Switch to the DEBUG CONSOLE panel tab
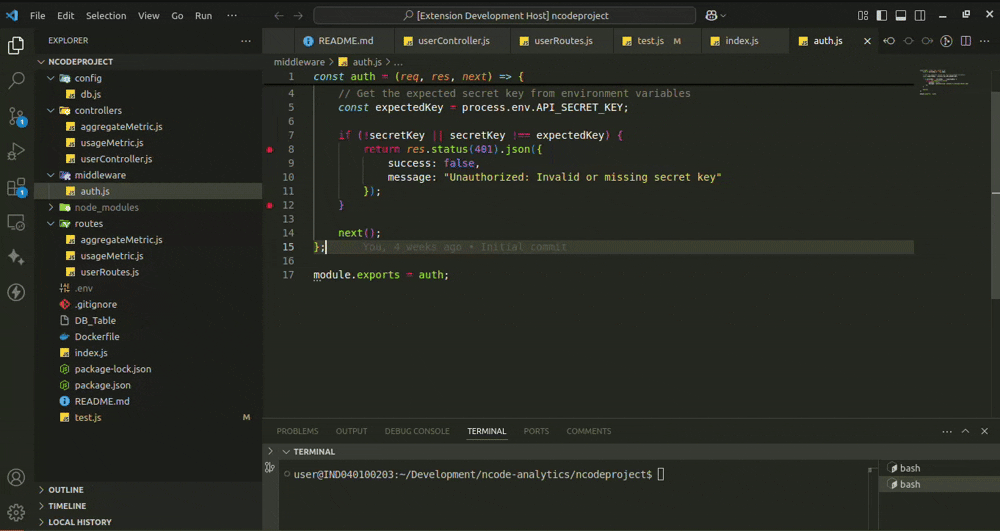Viewport: 1000px width, 531px height. click(417, 432)
